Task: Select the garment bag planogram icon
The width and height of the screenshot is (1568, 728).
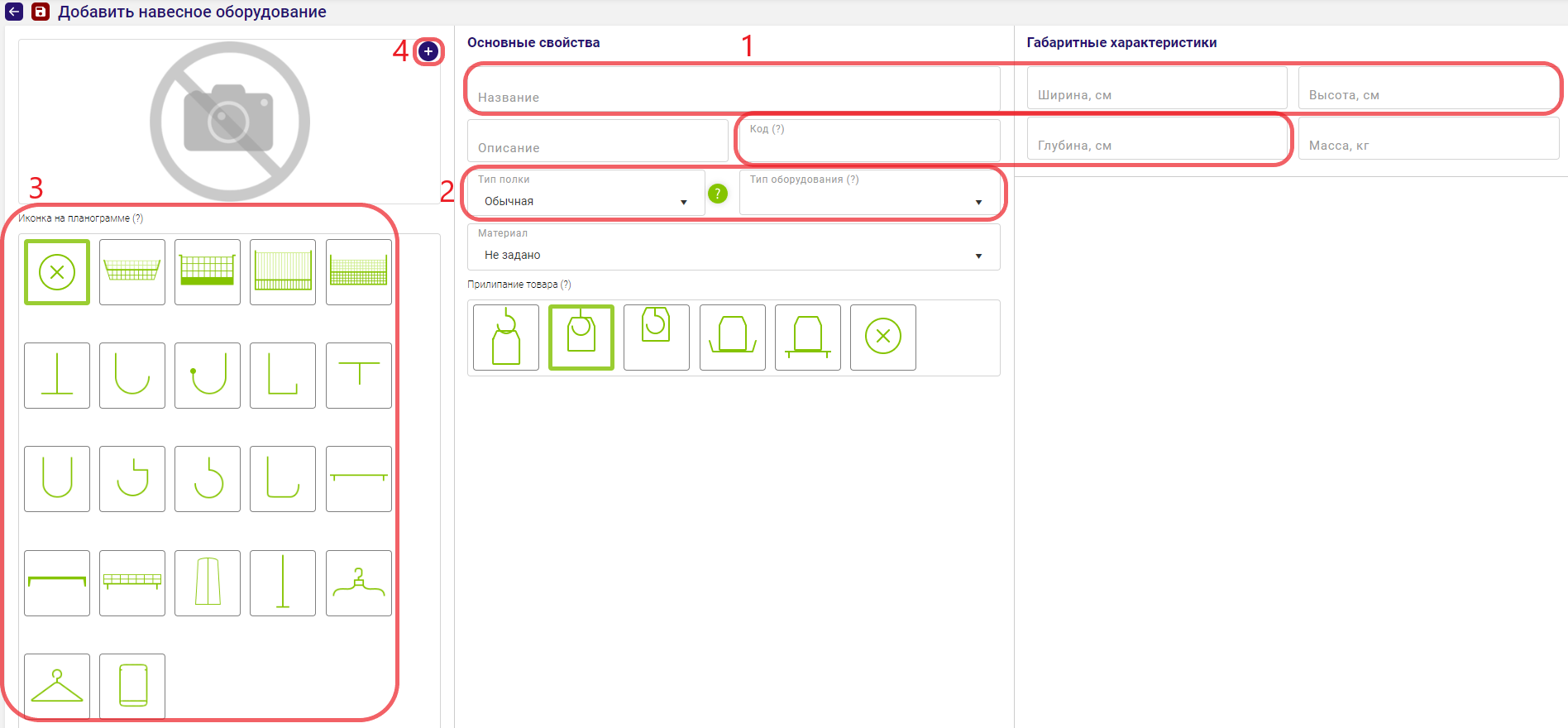Action: coord(208,583)
